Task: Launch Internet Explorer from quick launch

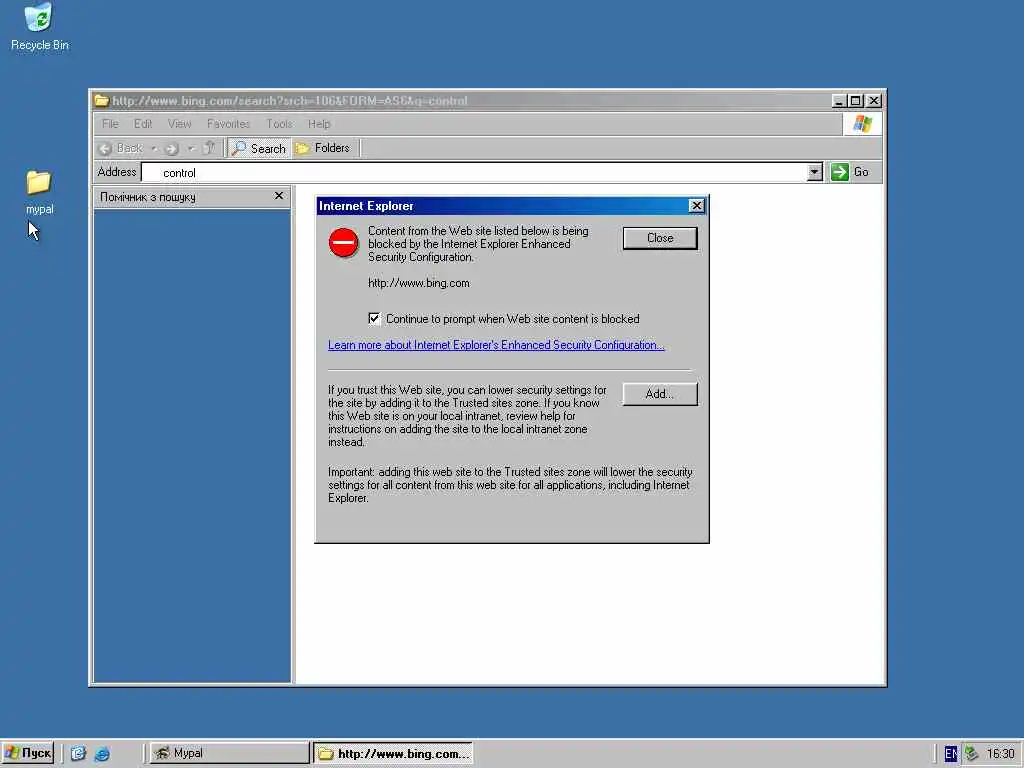Action: click(102, 753)
